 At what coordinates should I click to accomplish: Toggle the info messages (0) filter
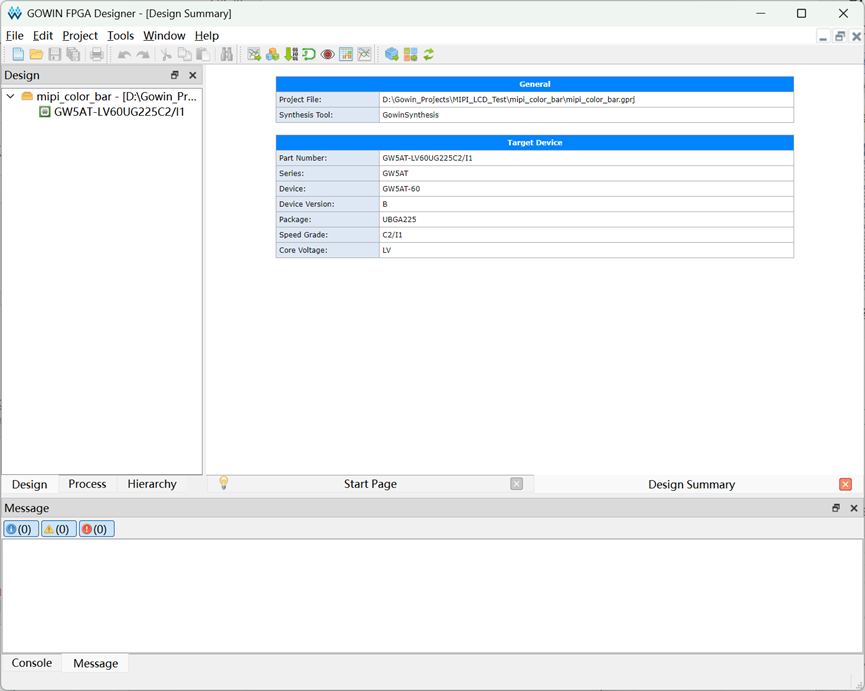coord(21,529)
